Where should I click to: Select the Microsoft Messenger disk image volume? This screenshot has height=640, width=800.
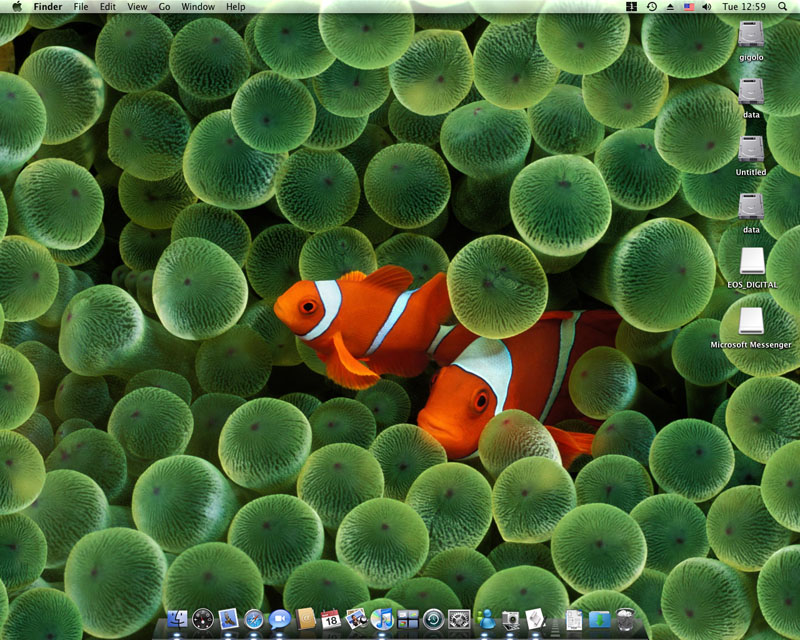point(751,322)
